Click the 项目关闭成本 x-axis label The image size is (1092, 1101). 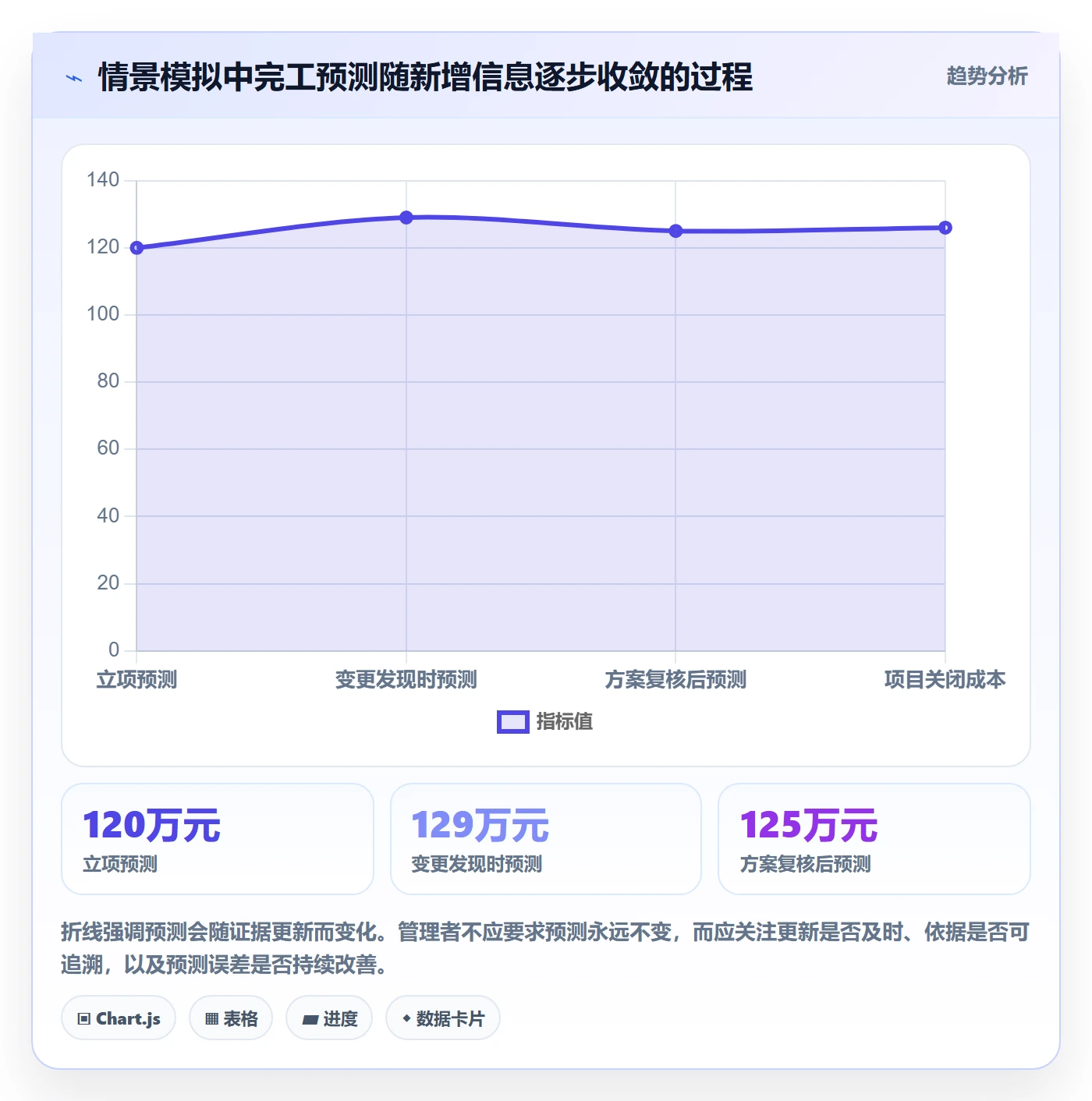(x=945, y=680)
